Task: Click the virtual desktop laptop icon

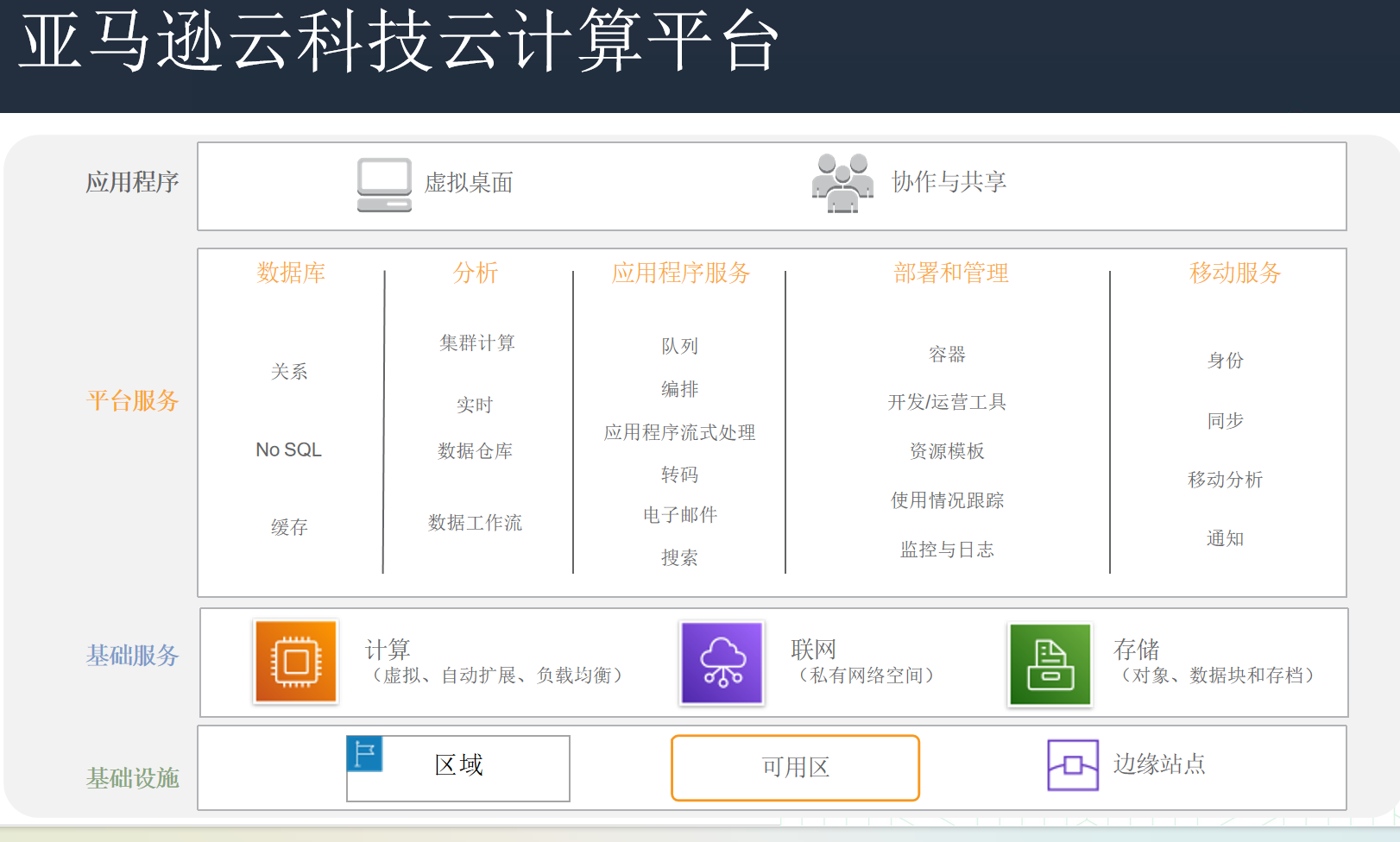Action: pyautogui.click(x=384, y=185)
